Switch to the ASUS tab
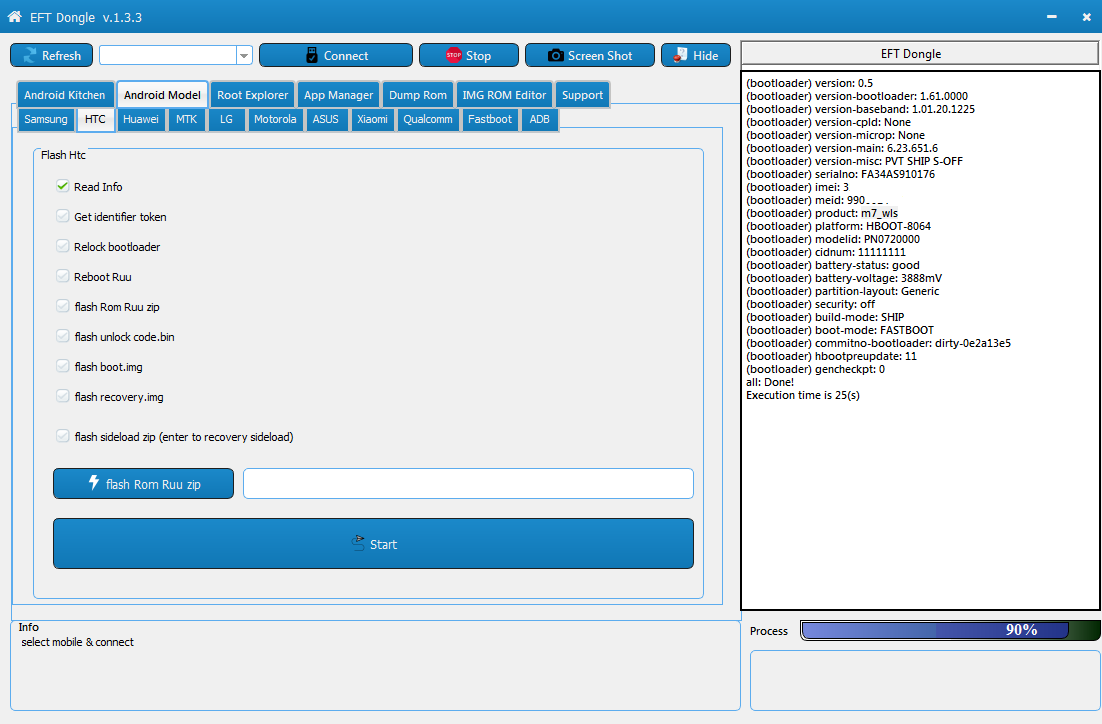The width and height of the screenshot is (1102, 724). (325, 119)
